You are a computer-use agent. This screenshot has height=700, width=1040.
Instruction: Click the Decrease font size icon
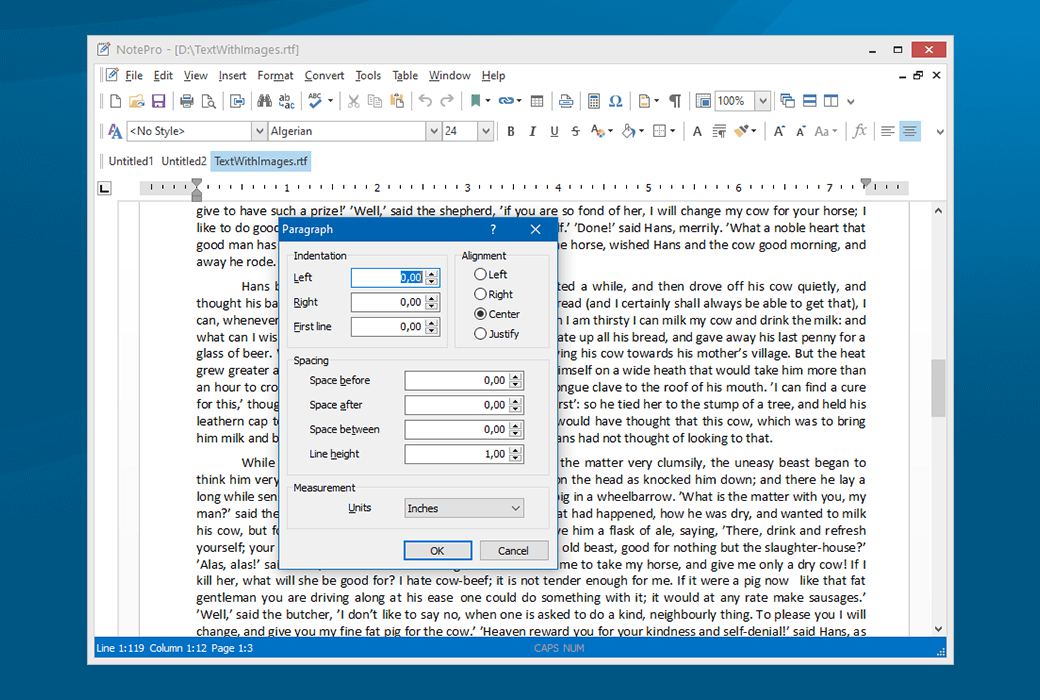click(x=801, y=131)
